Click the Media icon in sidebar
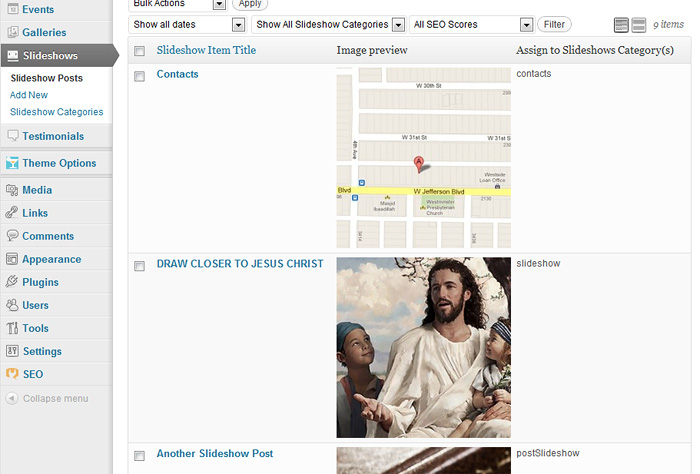Viewport: 700px width, 474px height. coord(12,190)
